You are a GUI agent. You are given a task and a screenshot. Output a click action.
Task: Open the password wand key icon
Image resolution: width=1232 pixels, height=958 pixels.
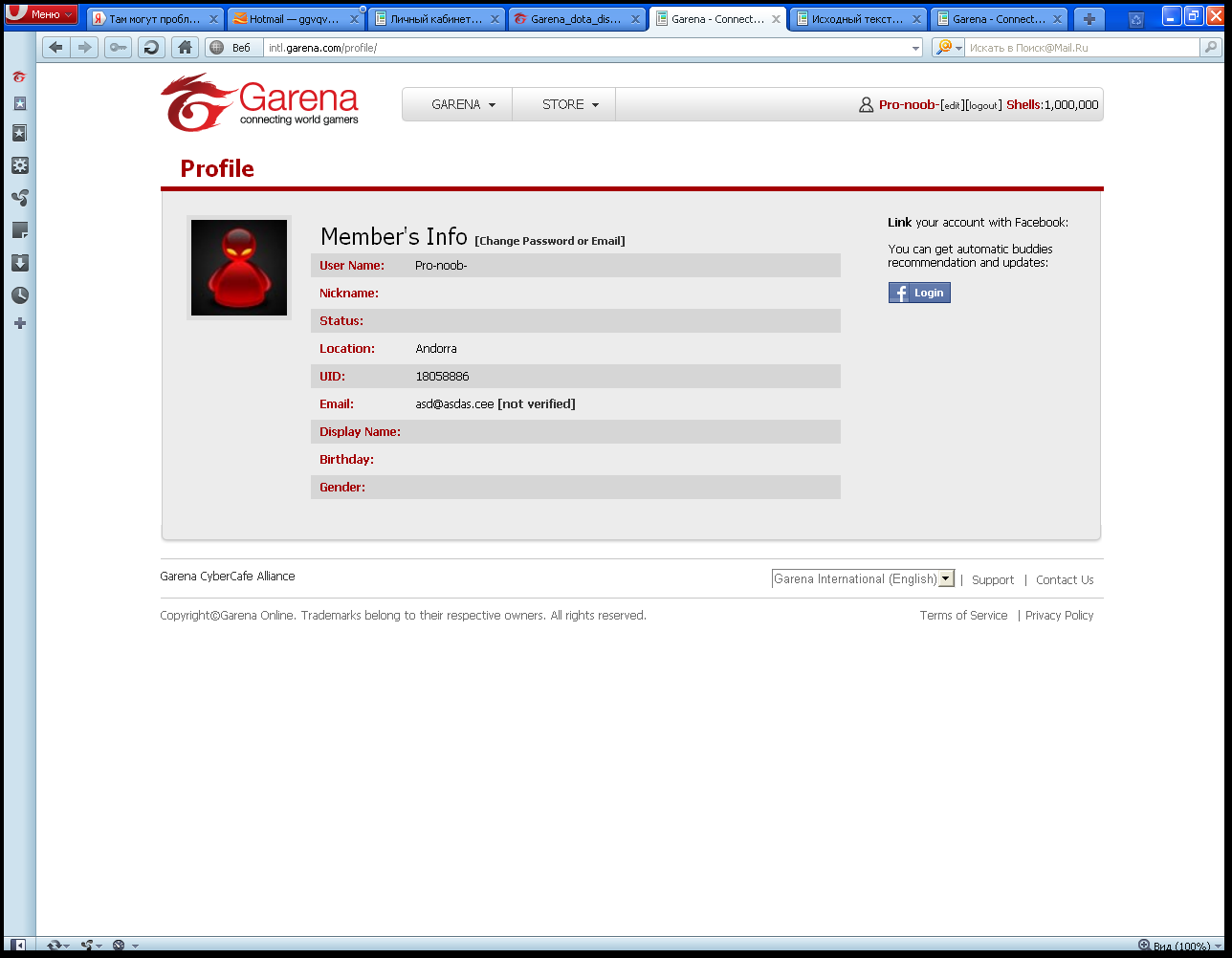pyautogui.click(x=118, y=48)
